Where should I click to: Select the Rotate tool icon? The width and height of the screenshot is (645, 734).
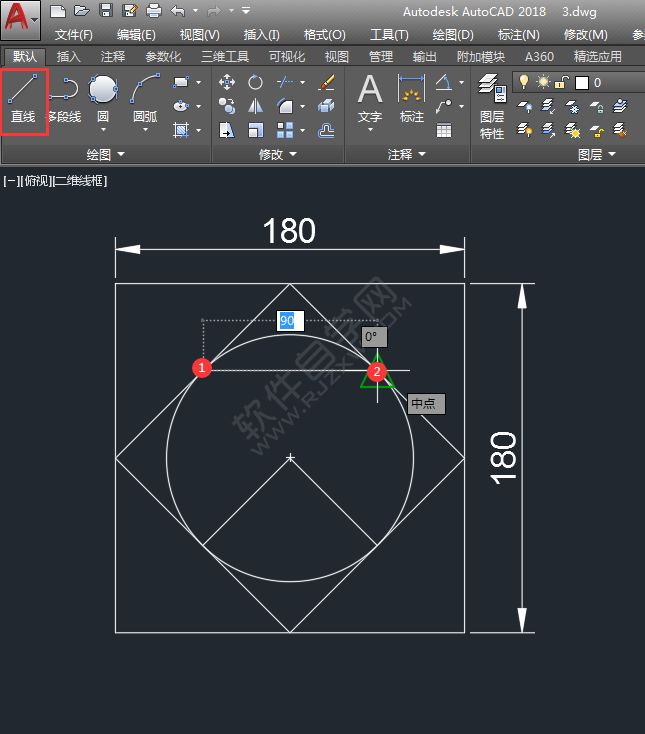tap(255, 82)
